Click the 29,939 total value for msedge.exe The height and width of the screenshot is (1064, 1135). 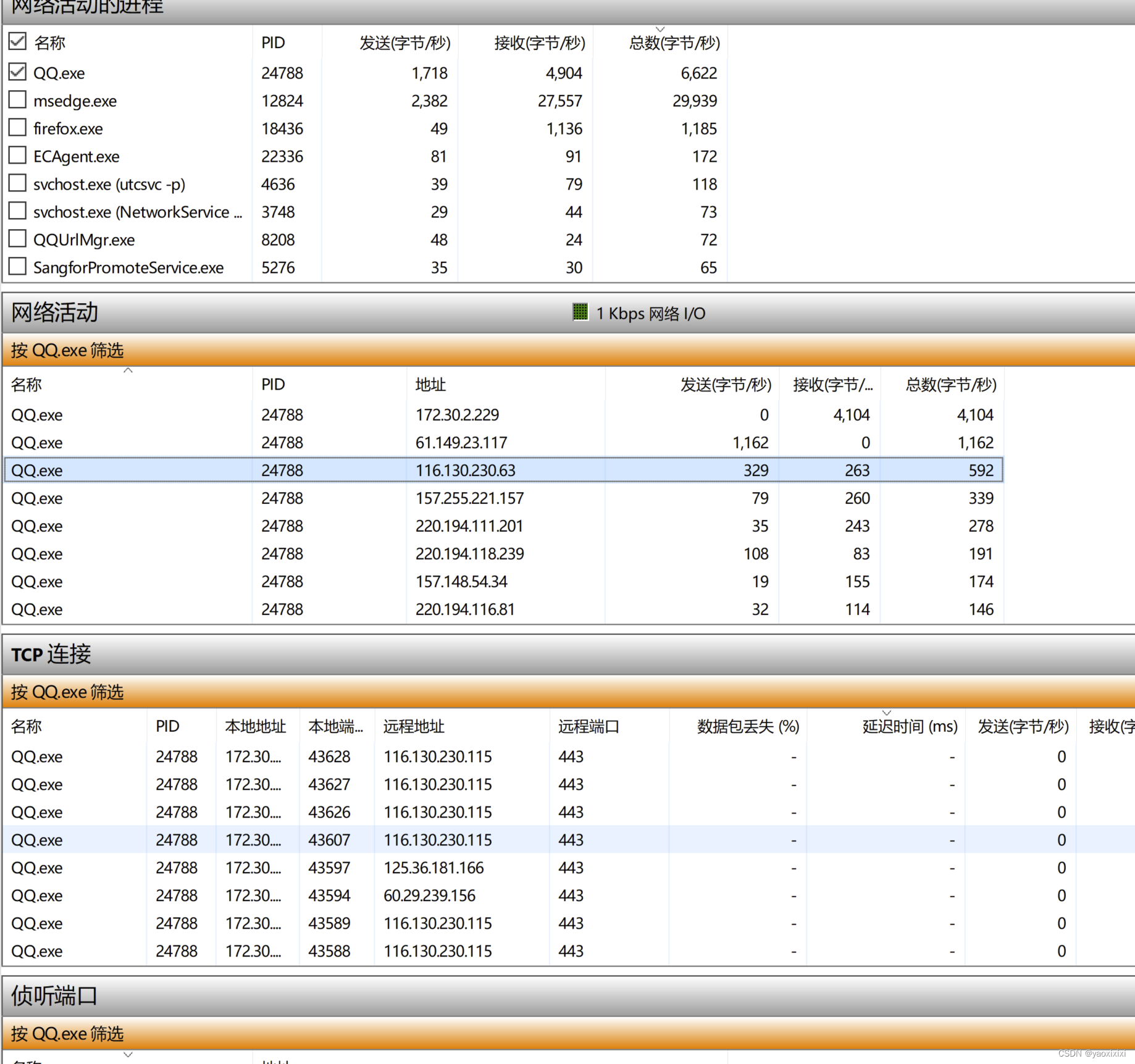tap(695, 101)
